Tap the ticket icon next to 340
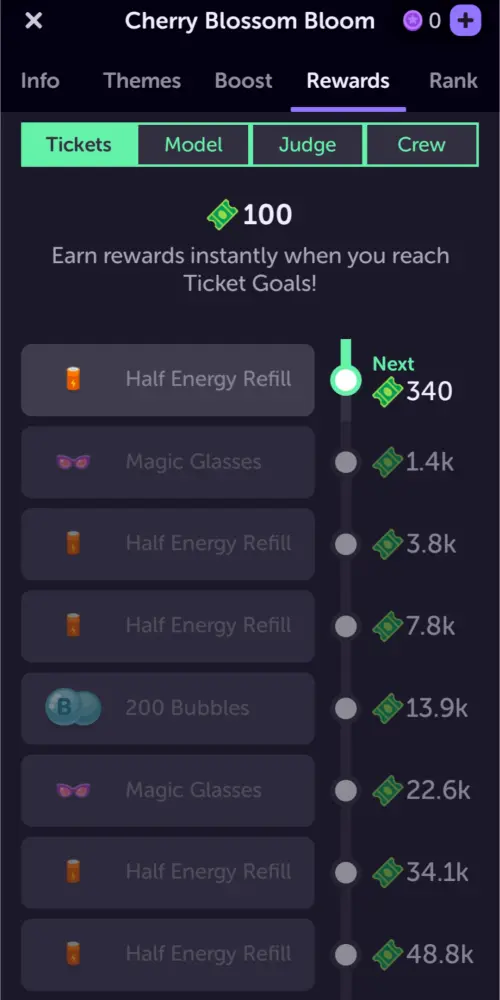This screenshot has width=500, height=1000. 388,392
